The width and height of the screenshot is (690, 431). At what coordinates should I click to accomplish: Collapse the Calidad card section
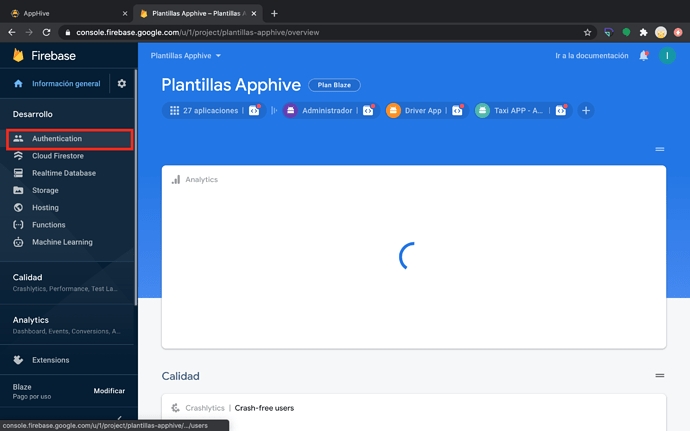(659, 376)
